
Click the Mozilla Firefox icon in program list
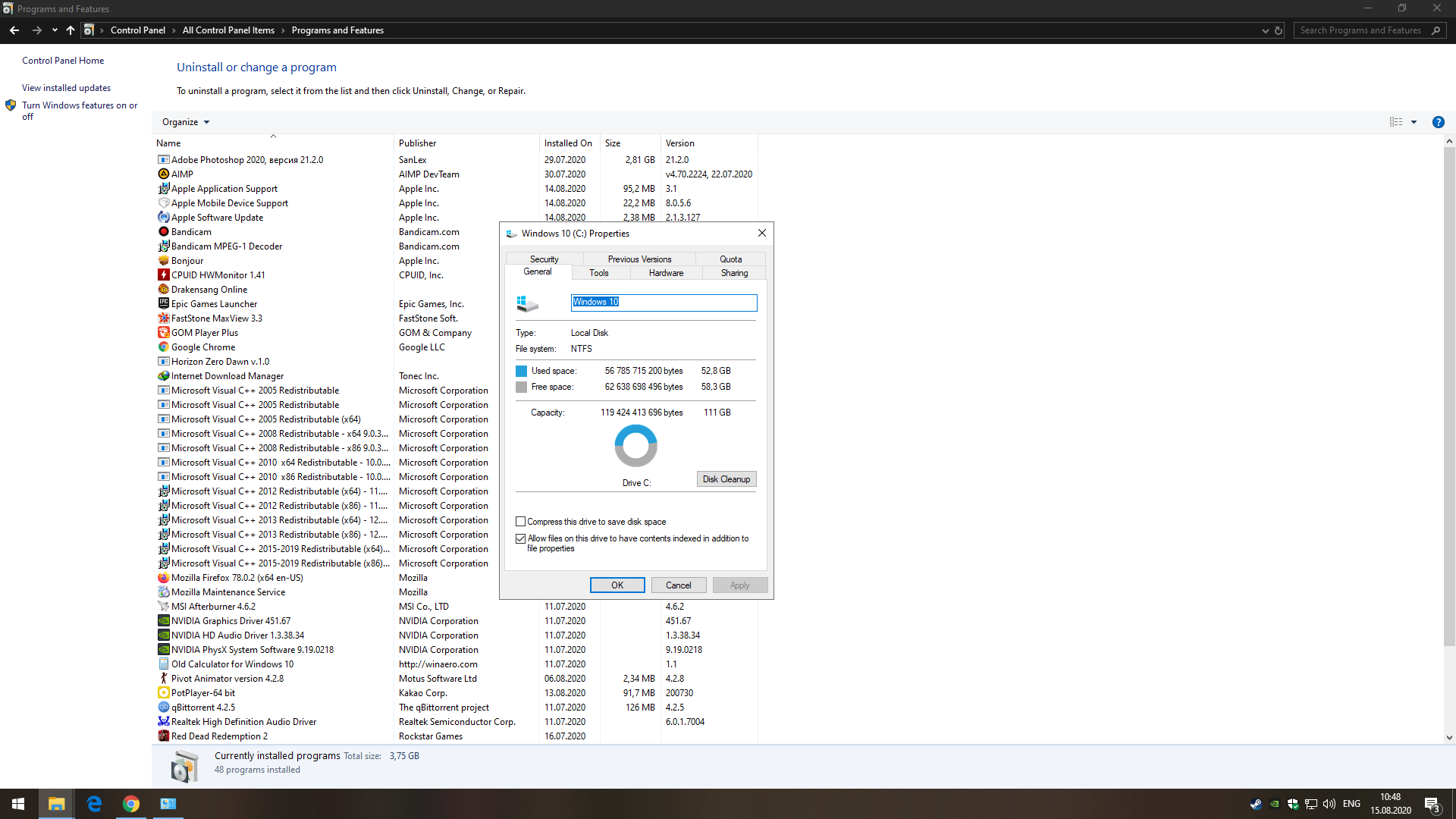pos(163,578)
